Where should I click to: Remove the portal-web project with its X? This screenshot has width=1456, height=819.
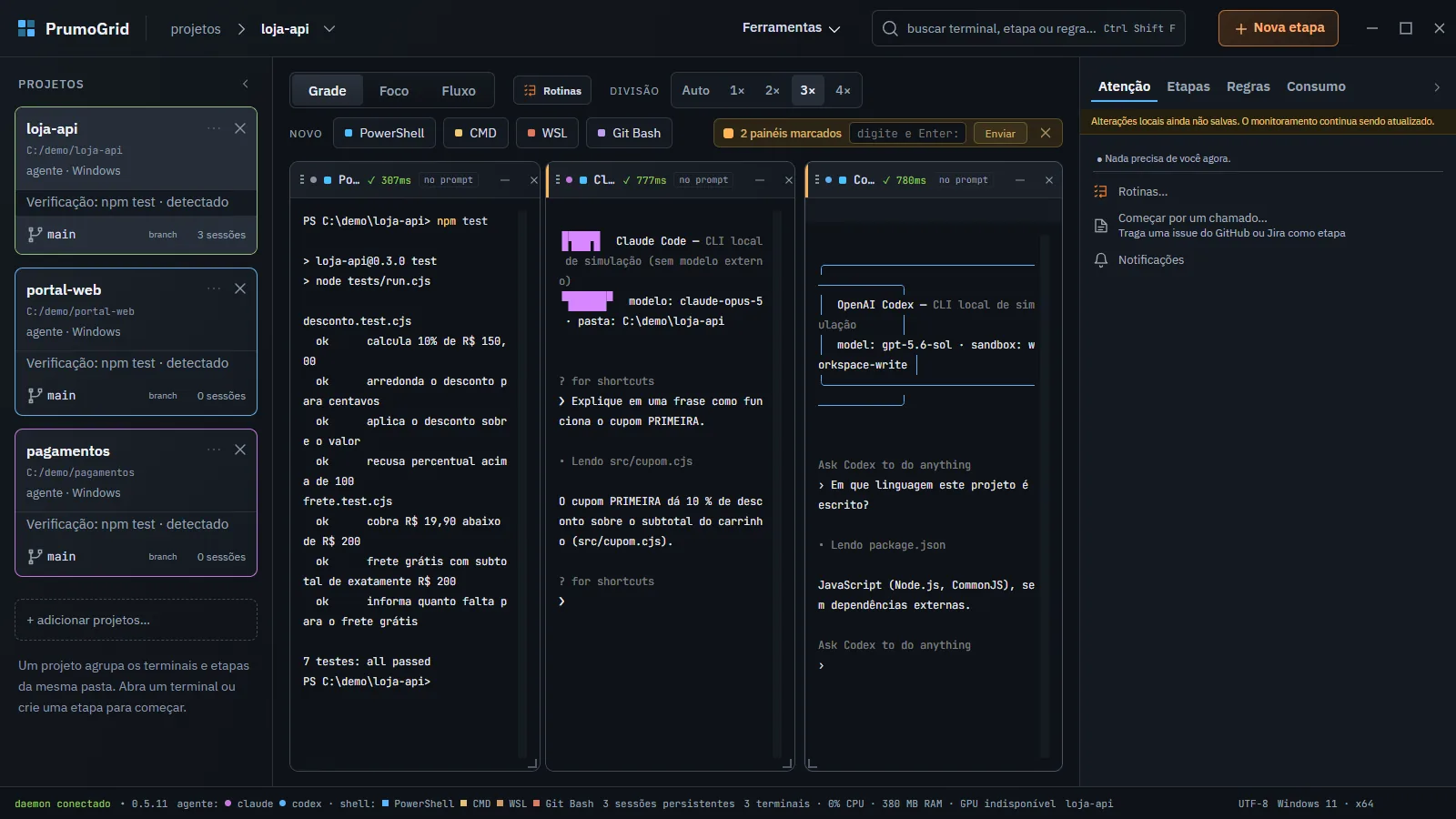[240, 288]
